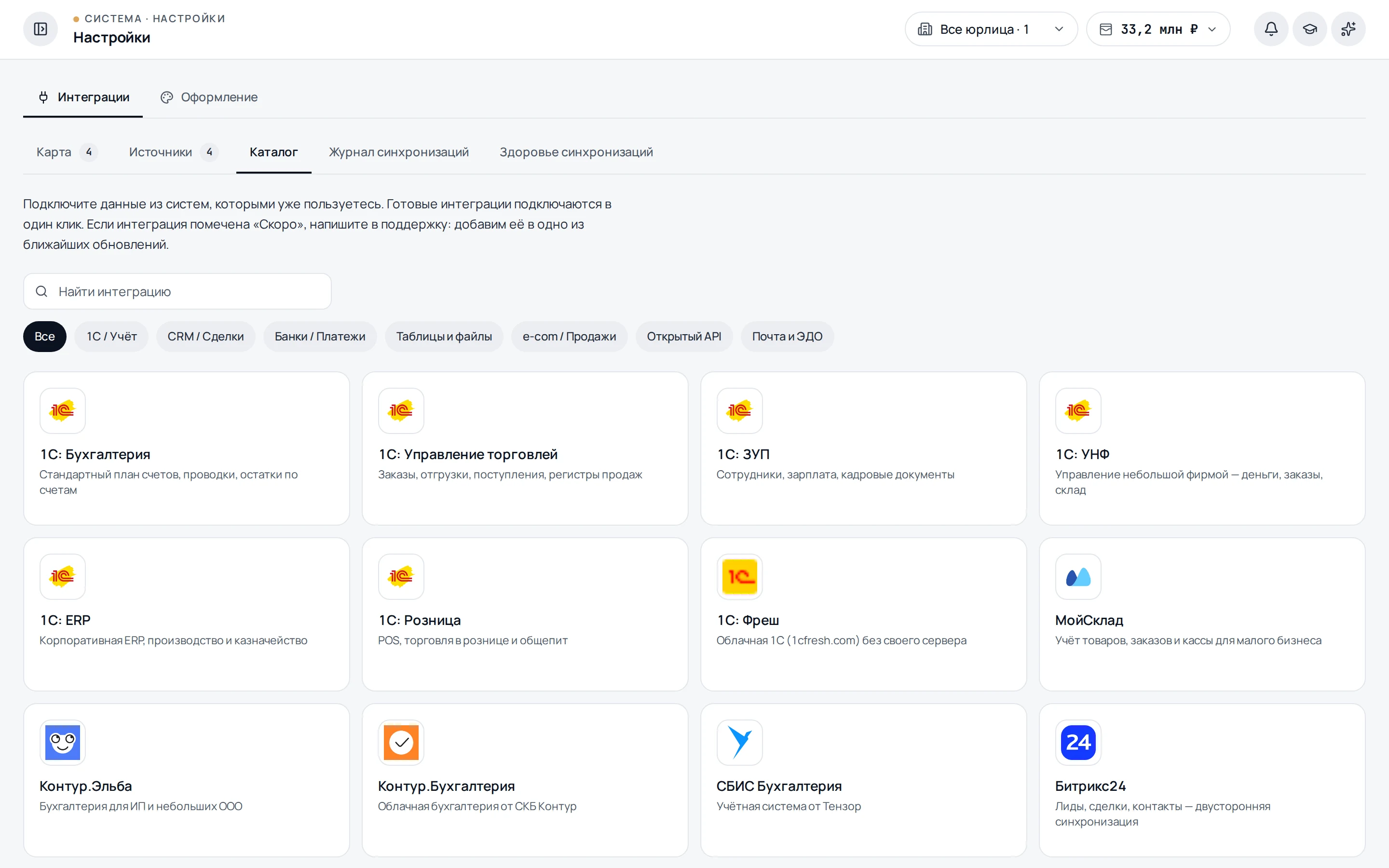
Task: Open the Источники sub-tab
Action: 173,152
